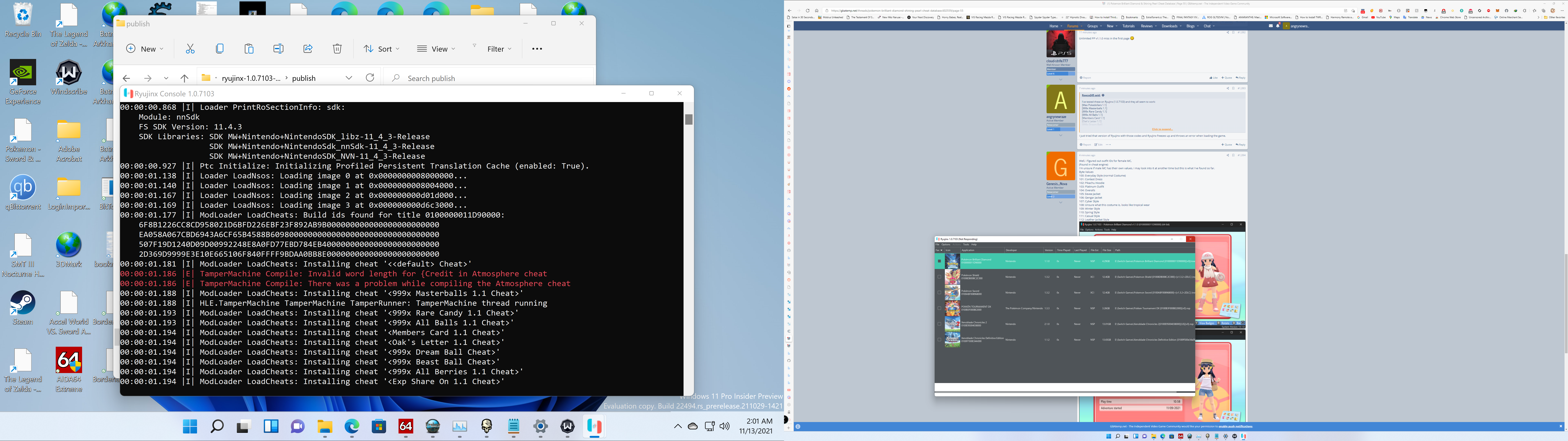The height and width of the screenshot is (441, 1568).
Task: Open the Tutorials tab on GBAtemp
Action: [1128, 26]
